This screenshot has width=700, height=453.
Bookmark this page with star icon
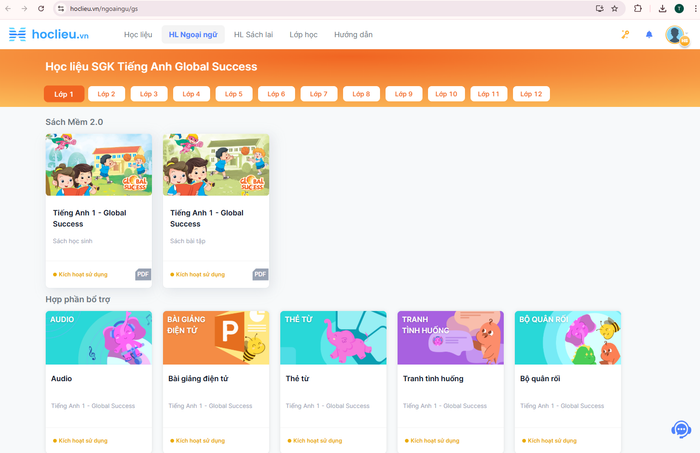click(x=615, y=8)
